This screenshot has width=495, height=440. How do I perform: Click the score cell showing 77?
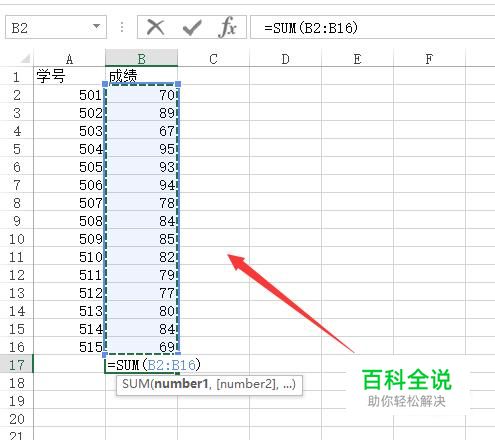tap(141, 293)
